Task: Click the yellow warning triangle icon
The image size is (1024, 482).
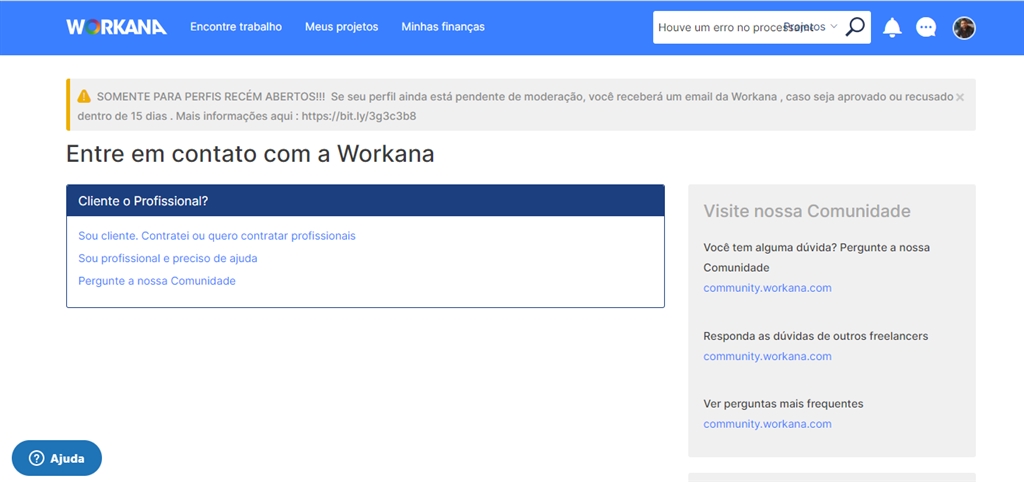Action: point(84,97)
